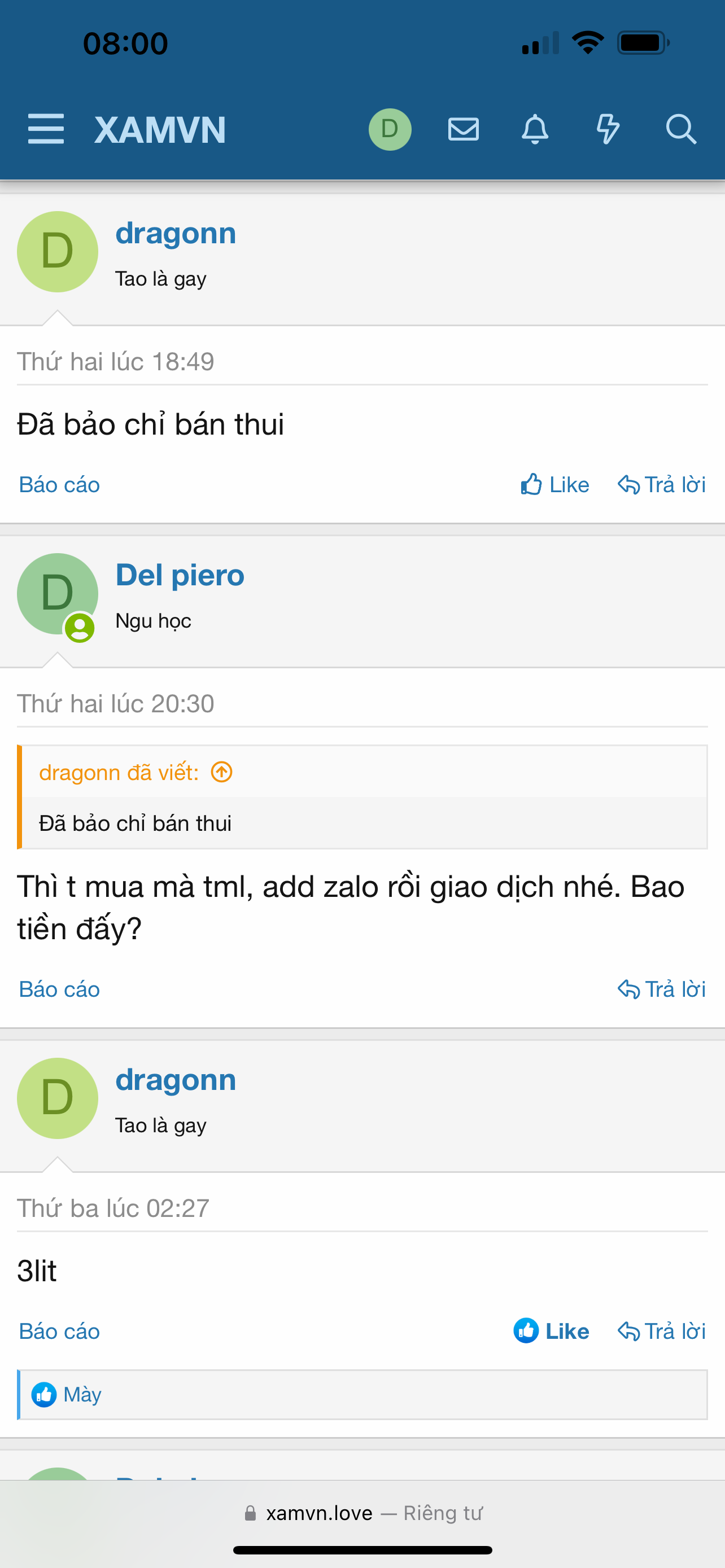Tap Del piero's avatar thumbnail
This screenshot has height=1568, width=725.
(57, 593)
